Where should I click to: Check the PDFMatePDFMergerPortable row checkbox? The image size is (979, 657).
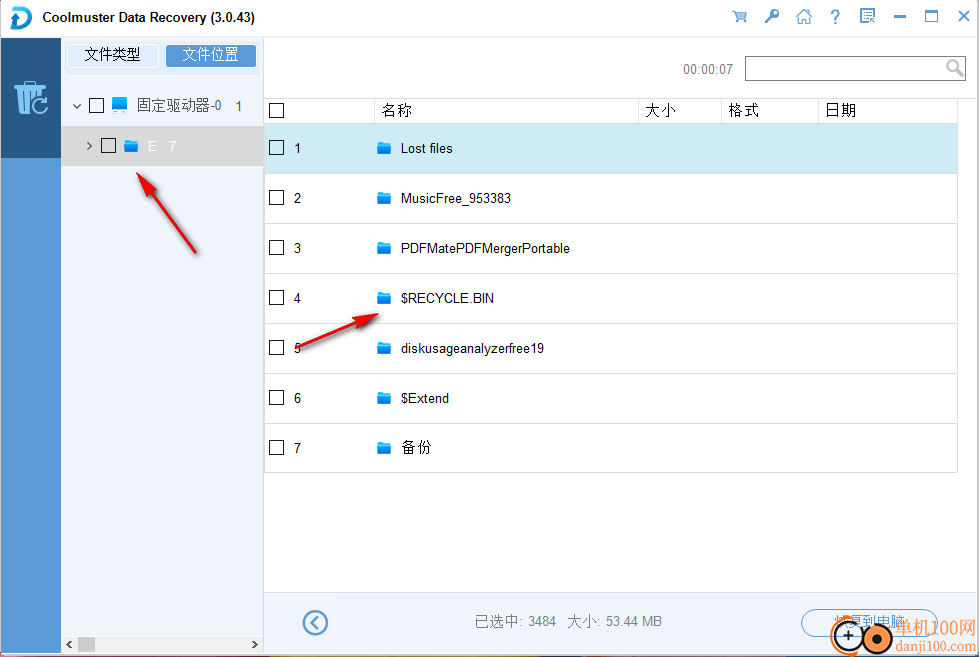point(277,247)
